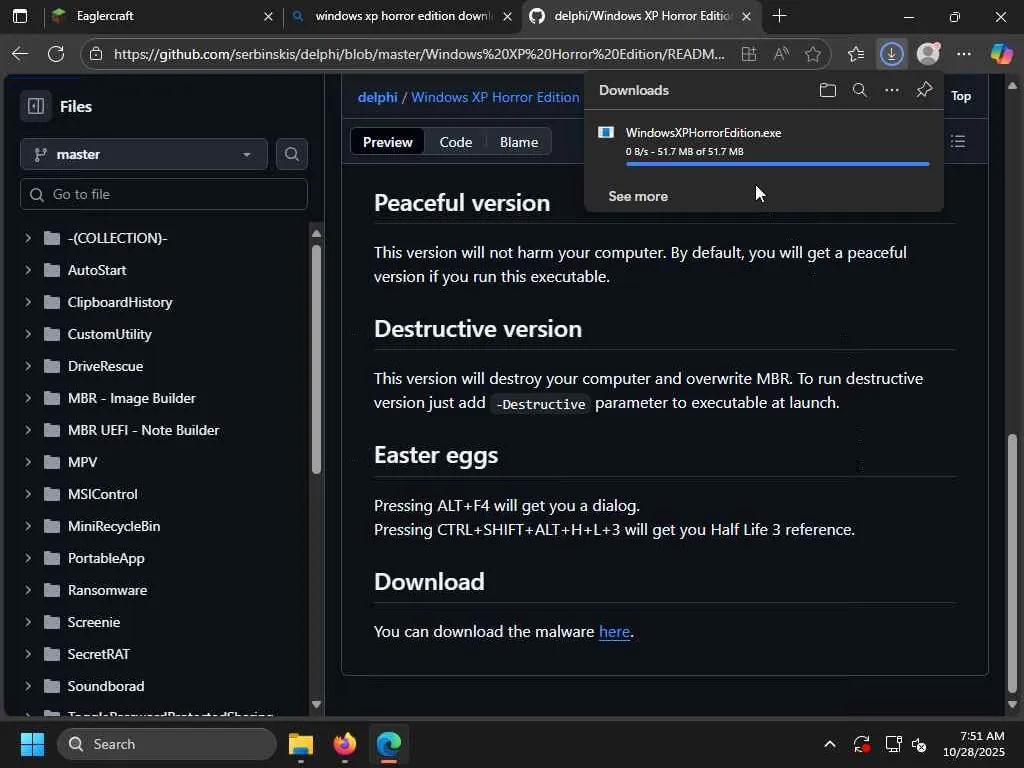Open Edge Settings and more menu
The image size is (1024, 768).
click(x=964, y=54)
